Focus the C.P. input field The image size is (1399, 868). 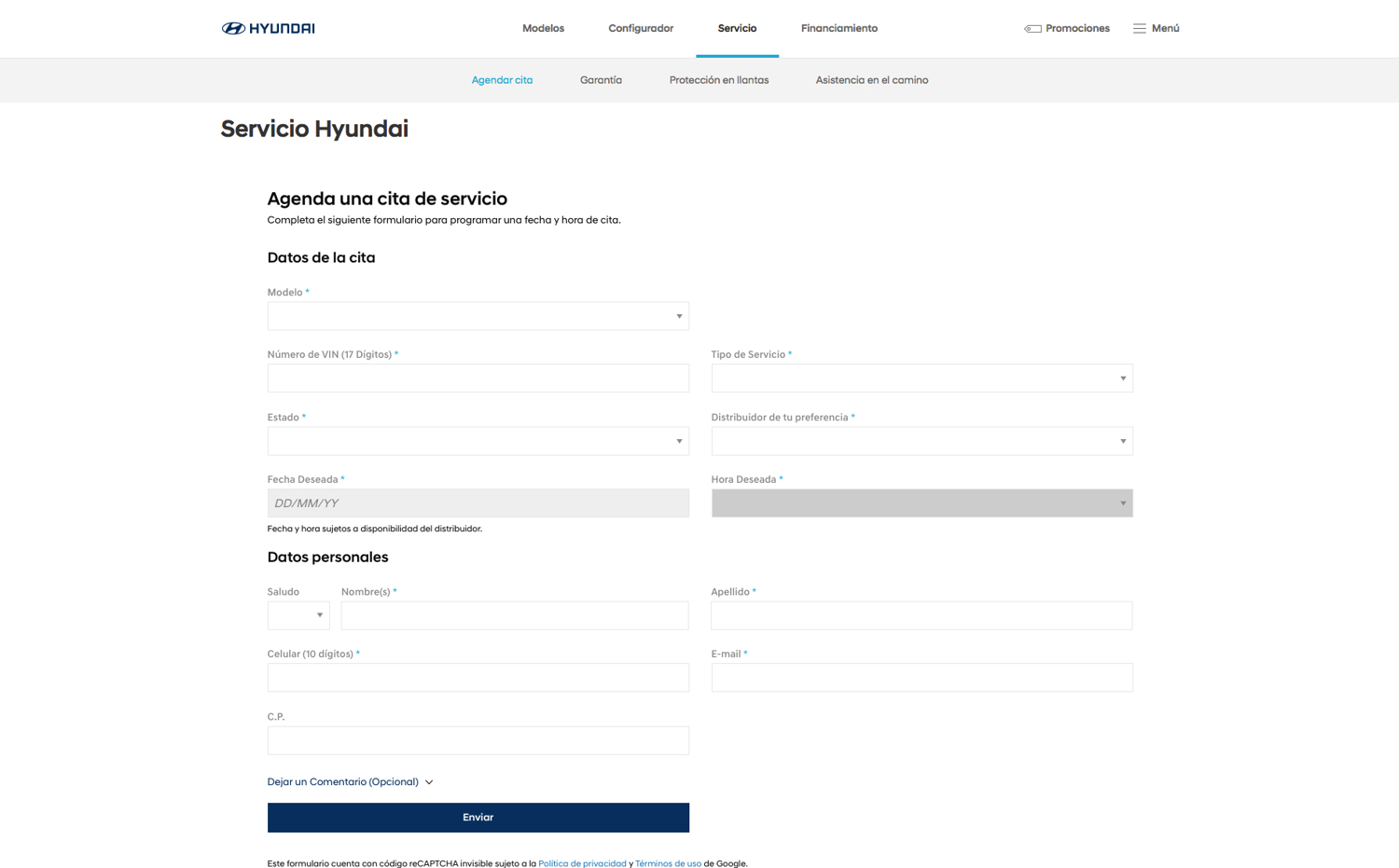pos(478,740)
